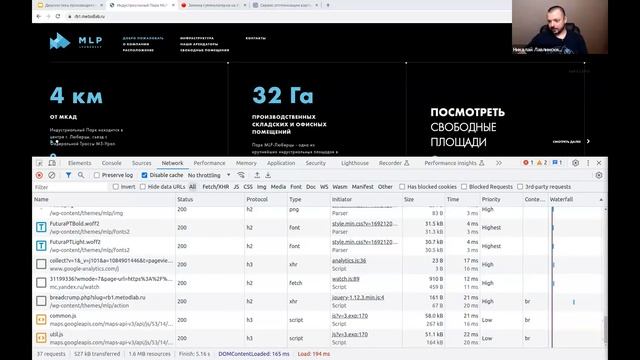Image resolution: width=640 pixels, height=360 pixels.
Task: Open analytics.js:36 initiator link
Action: (x=349, y=260)
